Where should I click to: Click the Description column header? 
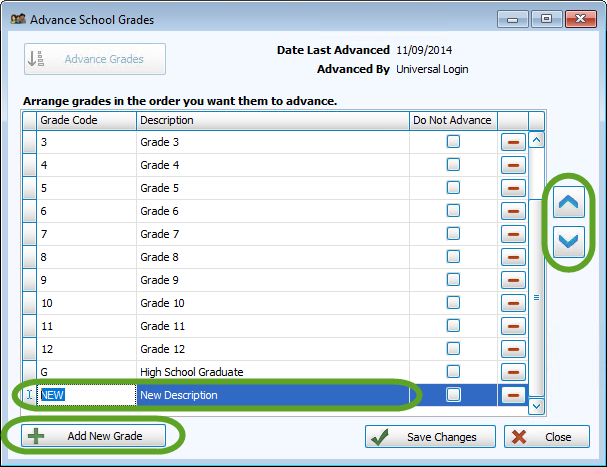pos(272,120)
